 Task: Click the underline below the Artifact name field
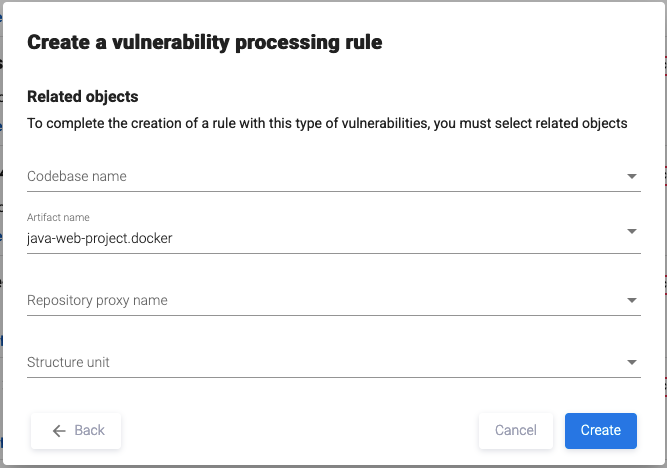click(x=333, y=253)
